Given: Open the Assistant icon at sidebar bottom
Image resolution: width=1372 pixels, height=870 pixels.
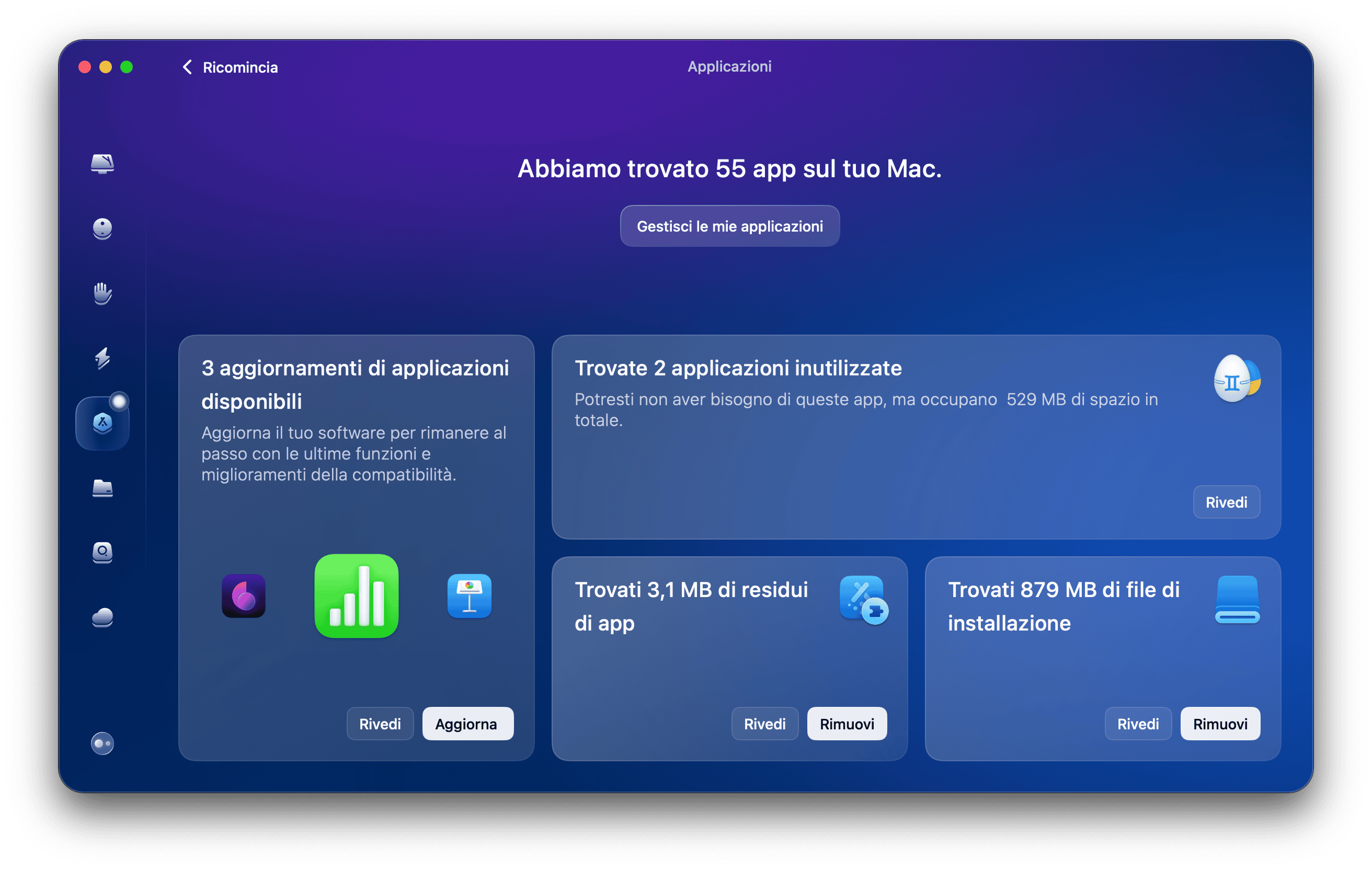Looking at the screenshot, I should point(102,743).
